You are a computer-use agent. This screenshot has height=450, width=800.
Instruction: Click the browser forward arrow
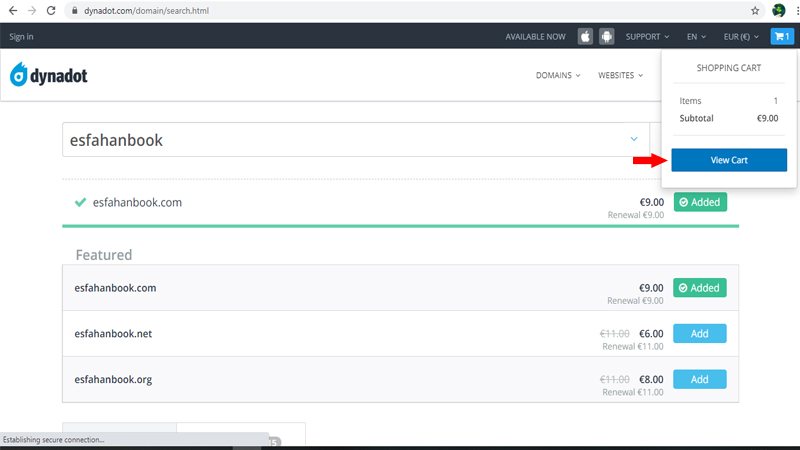tap(32, 11)
